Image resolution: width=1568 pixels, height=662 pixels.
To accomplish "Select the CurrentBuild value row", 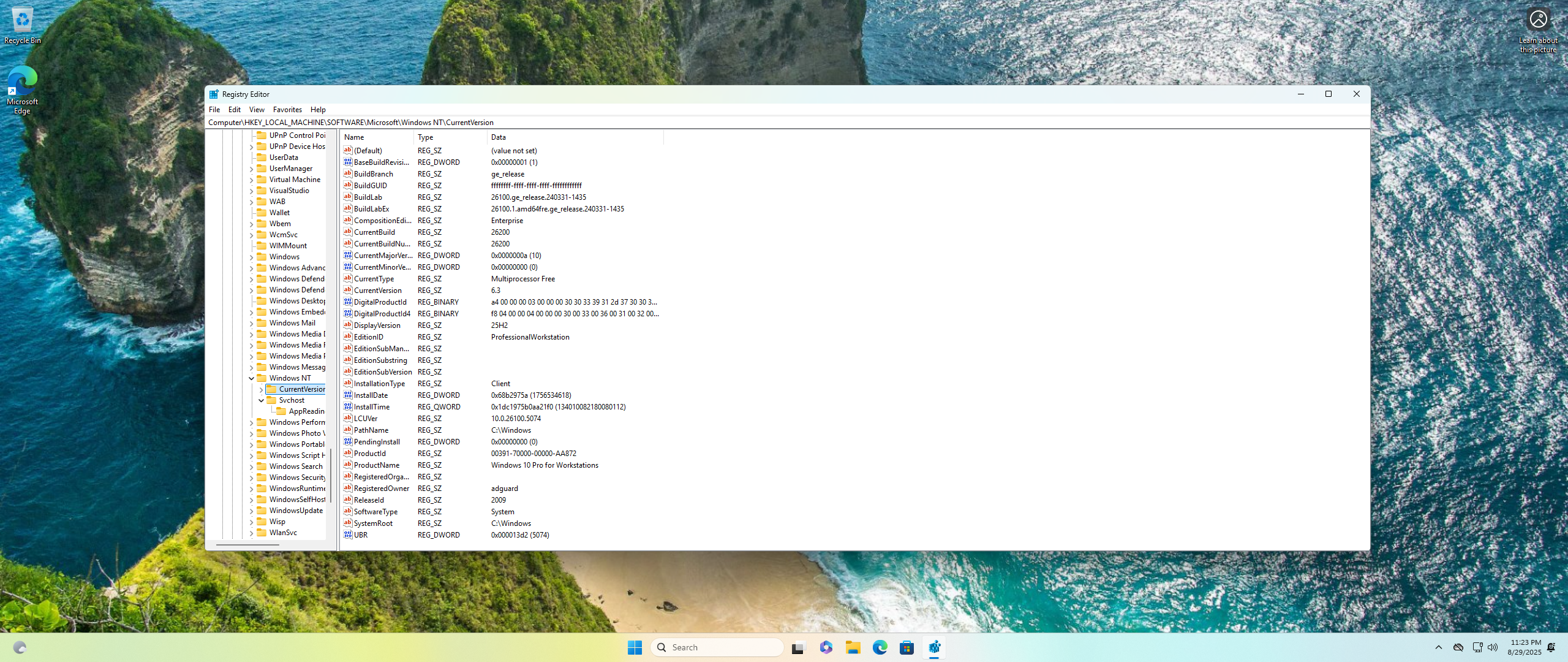I will [x=502, y=232].
